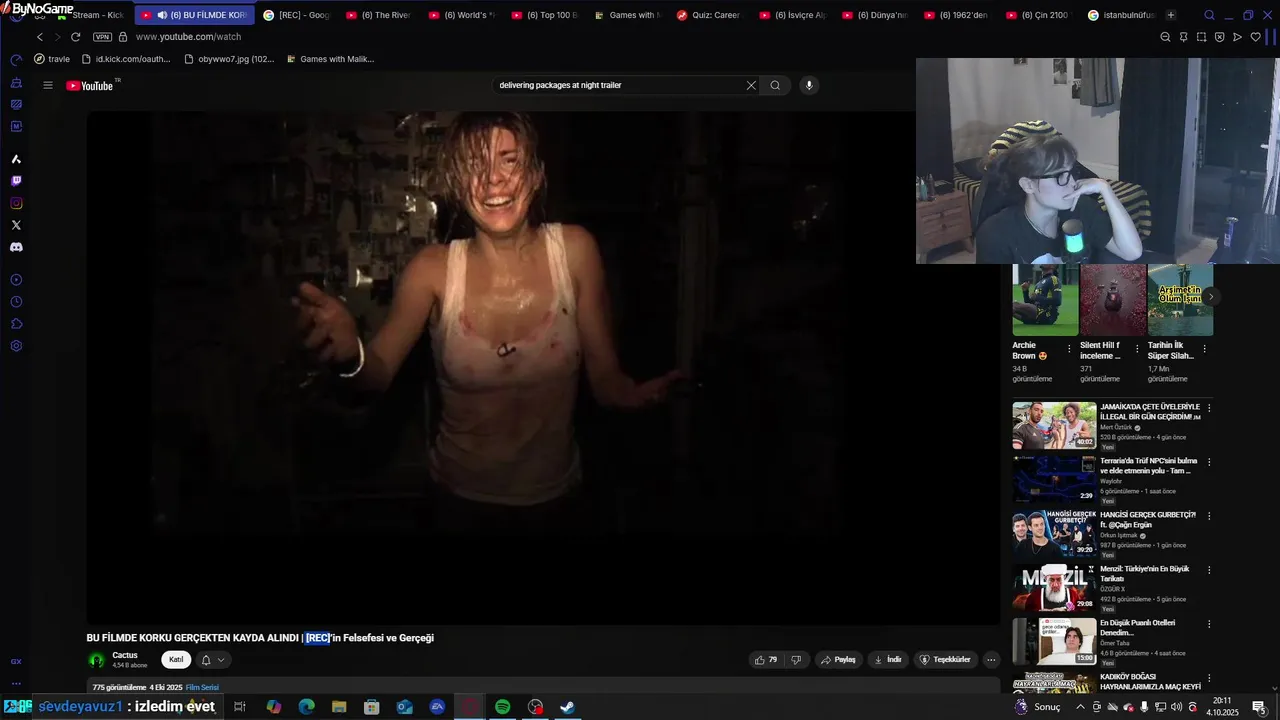Open Discord from the Opera sidebar
Image resolution: width=1280 pixels, height=720 pixels.
[16, 247]
